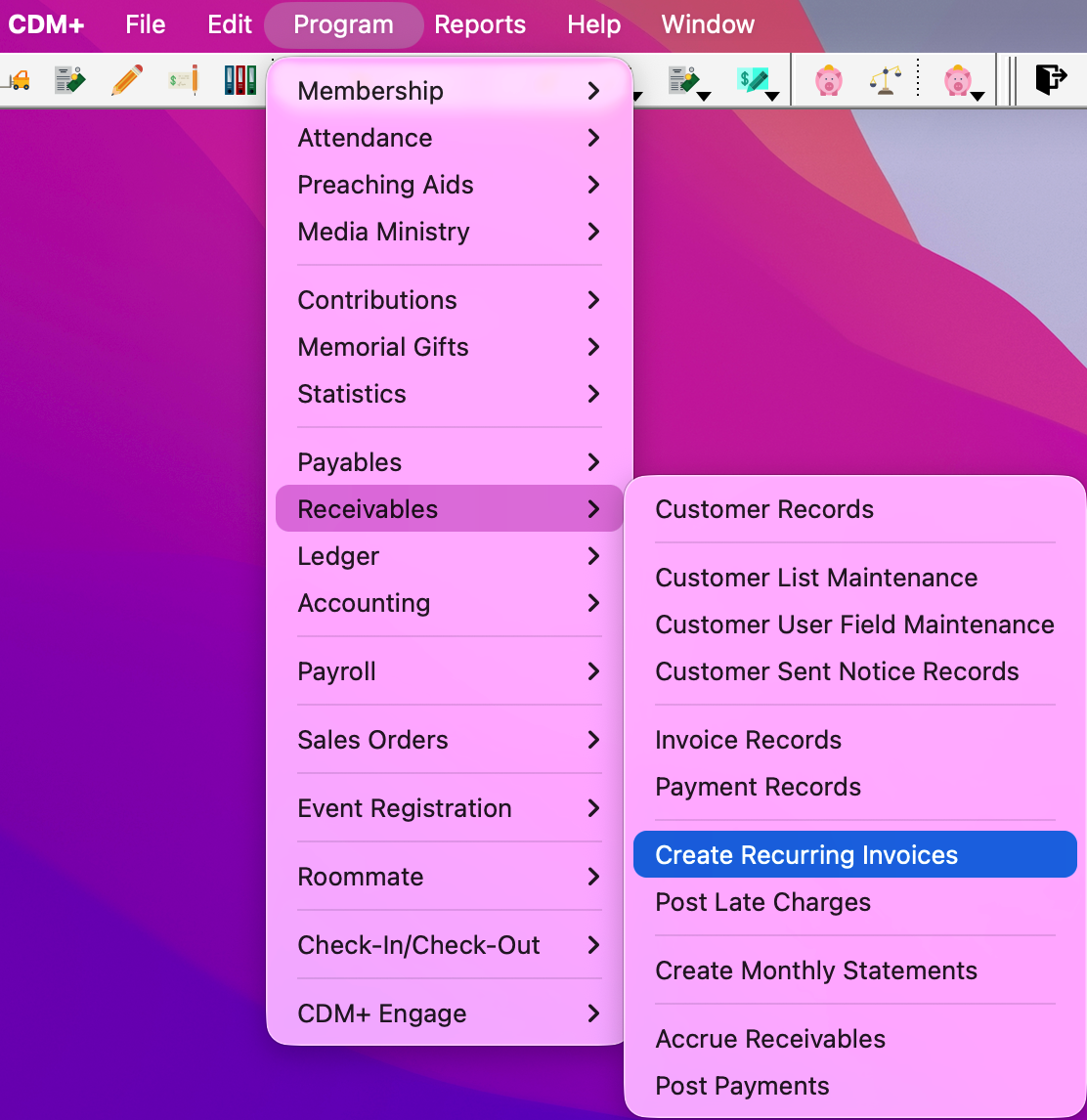
Task: Choose Create Recurring Invoices
Action: tap(854, 855)
